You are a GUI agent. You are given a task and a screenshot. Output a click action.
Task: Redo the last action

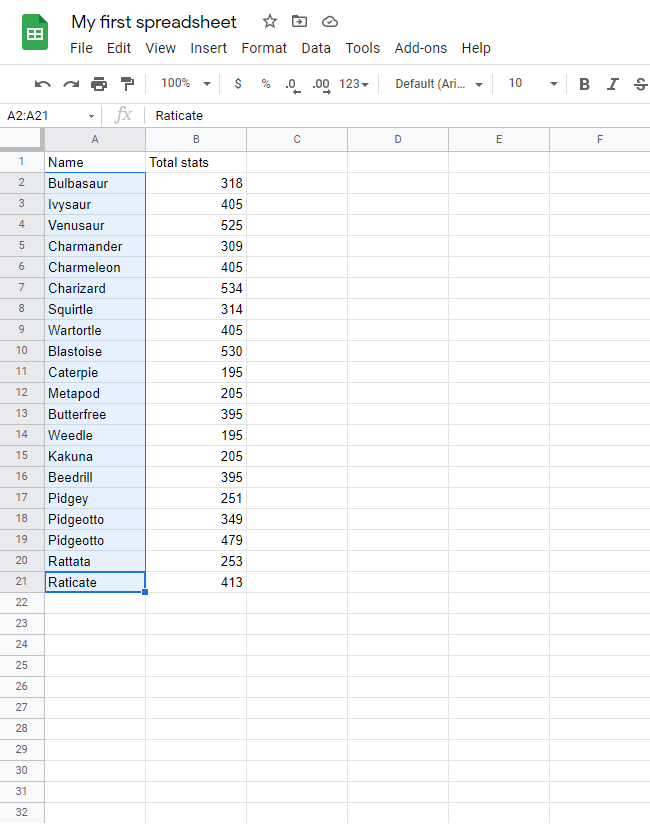(71, 84)
